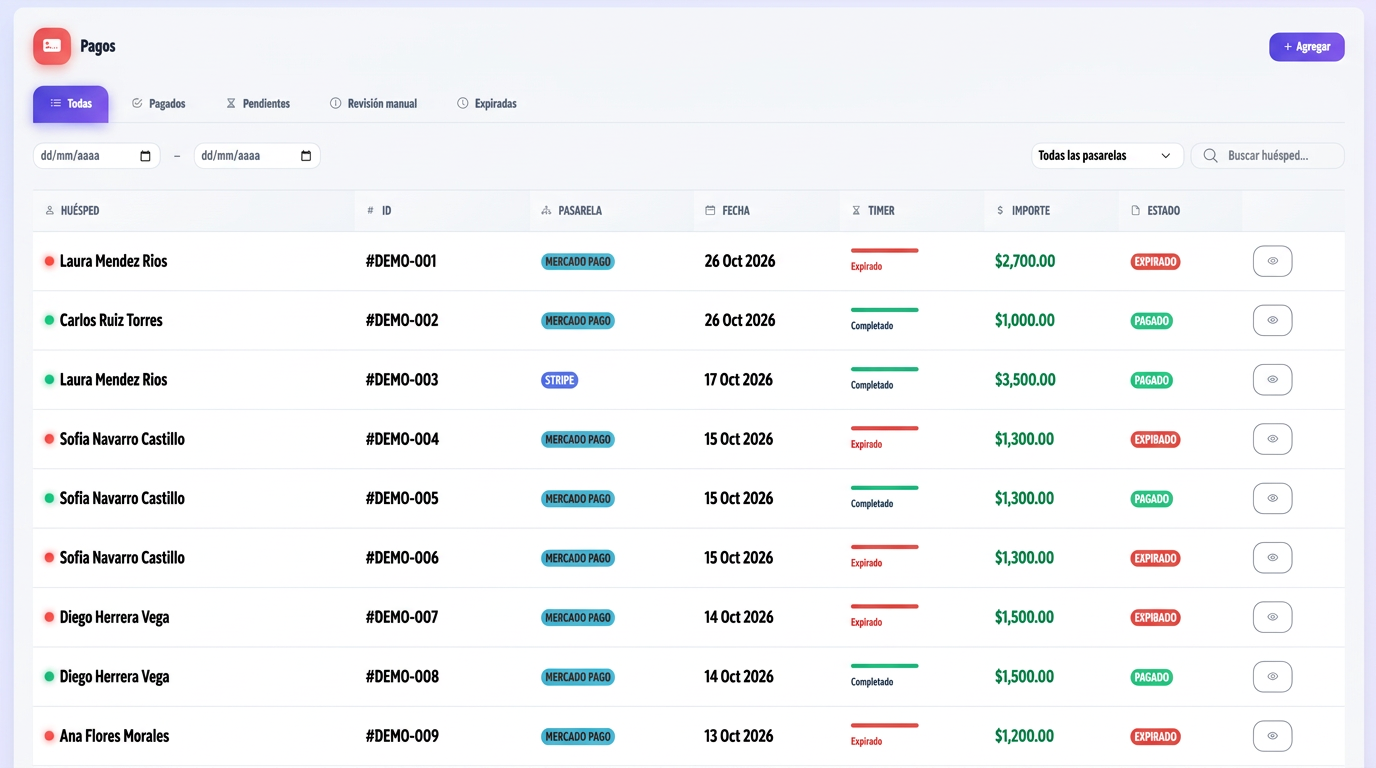Viewport: 1376px width, 768px height.
Task: Focus the Buscar huésped search field
Action: (1267, 156)
